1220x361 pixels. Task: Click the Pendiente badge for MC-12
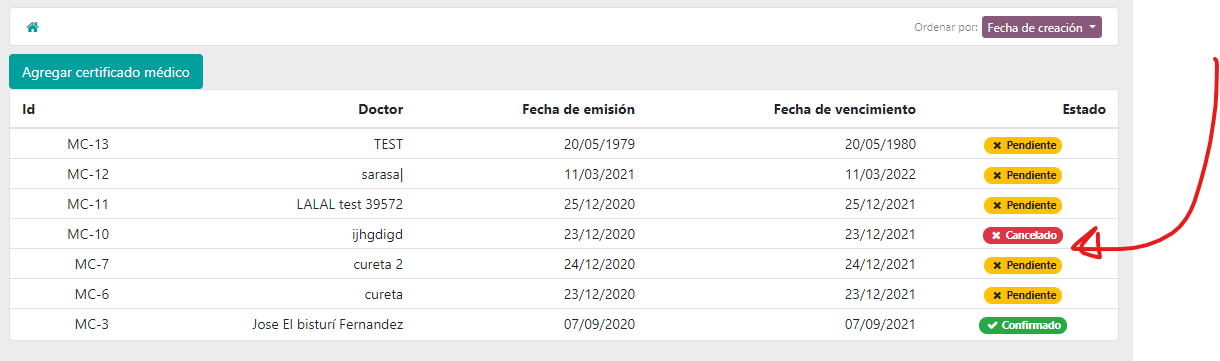[x=1023, y=175]
